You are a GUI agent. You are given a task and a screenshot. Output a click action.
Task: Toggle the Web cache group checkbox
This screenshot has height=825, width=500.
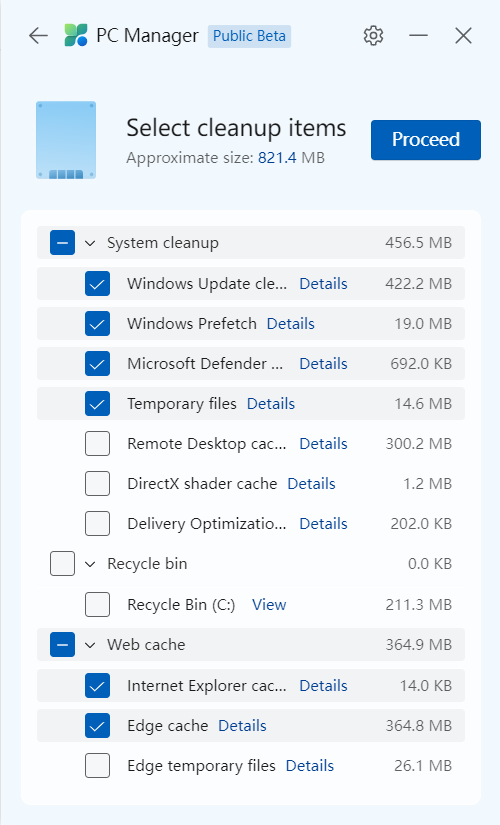pos(62,645)
